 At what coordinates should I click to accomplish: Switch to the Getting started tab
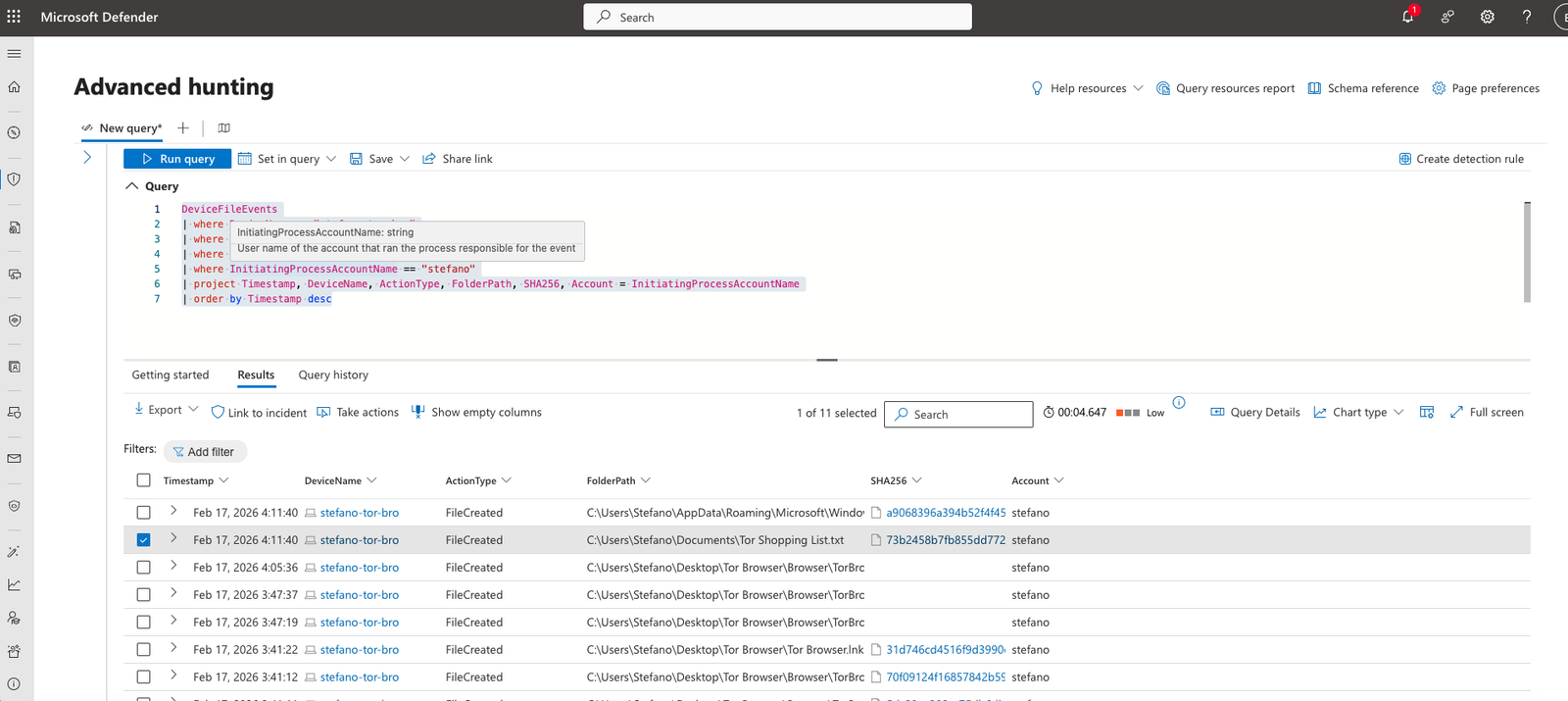coord(171,375)
